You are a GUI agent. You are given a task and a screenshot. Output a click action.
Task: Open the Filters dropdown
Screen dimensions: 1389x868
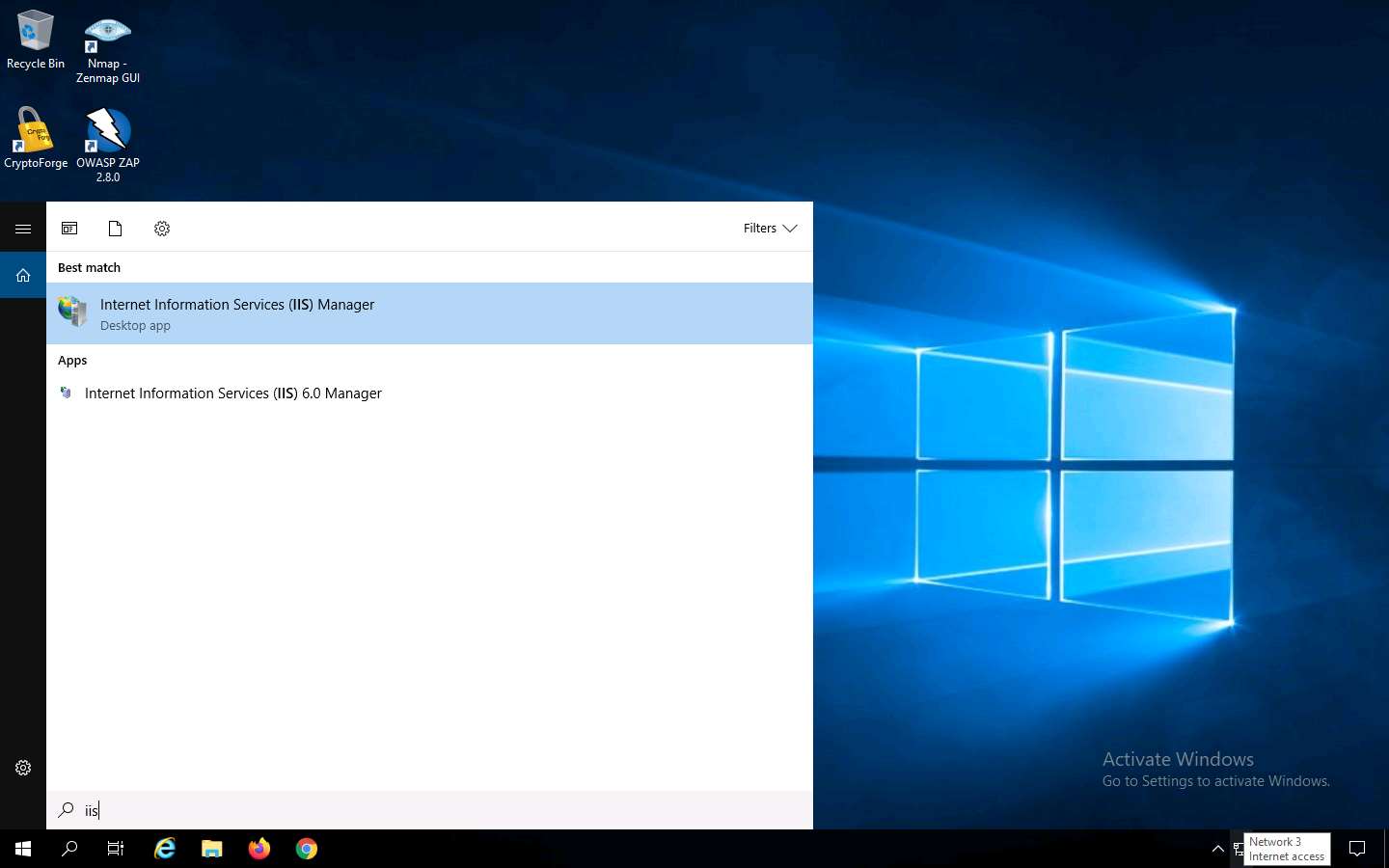point(769,229)
